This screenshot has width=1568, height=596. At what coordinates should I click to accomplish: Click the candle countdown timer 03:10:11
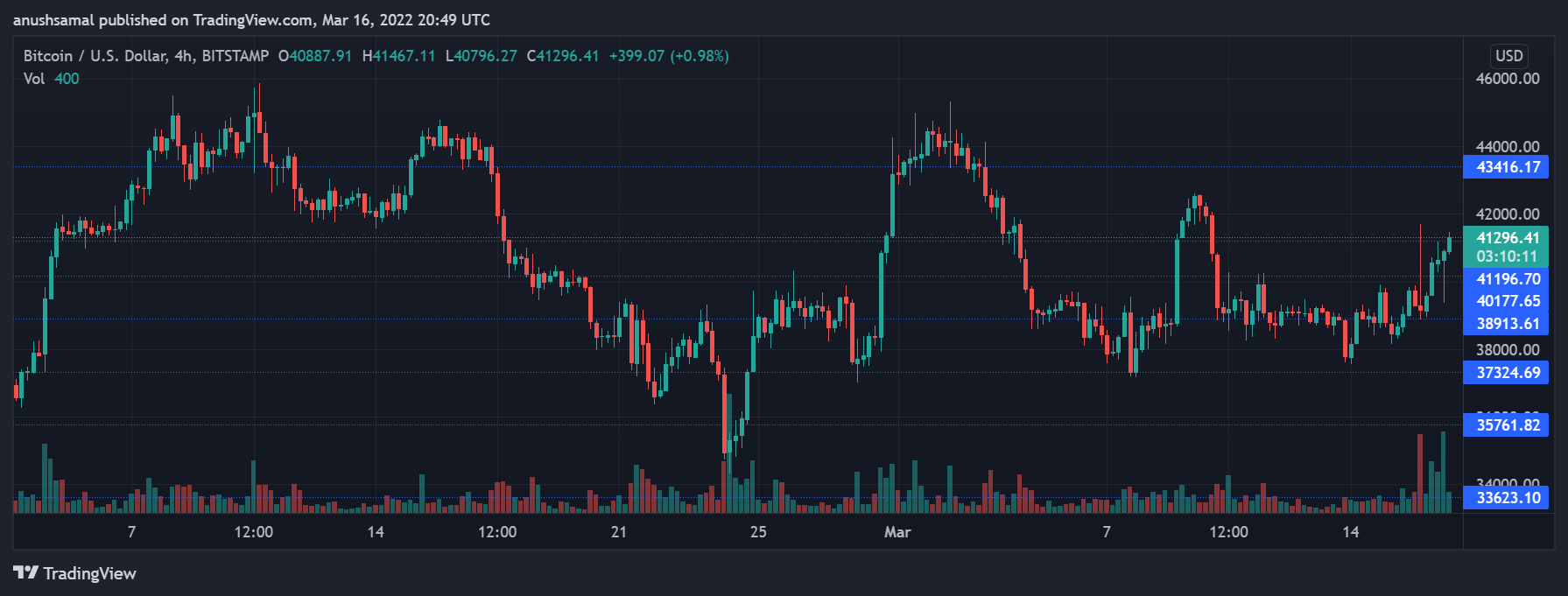click(x=1507, y=256)
